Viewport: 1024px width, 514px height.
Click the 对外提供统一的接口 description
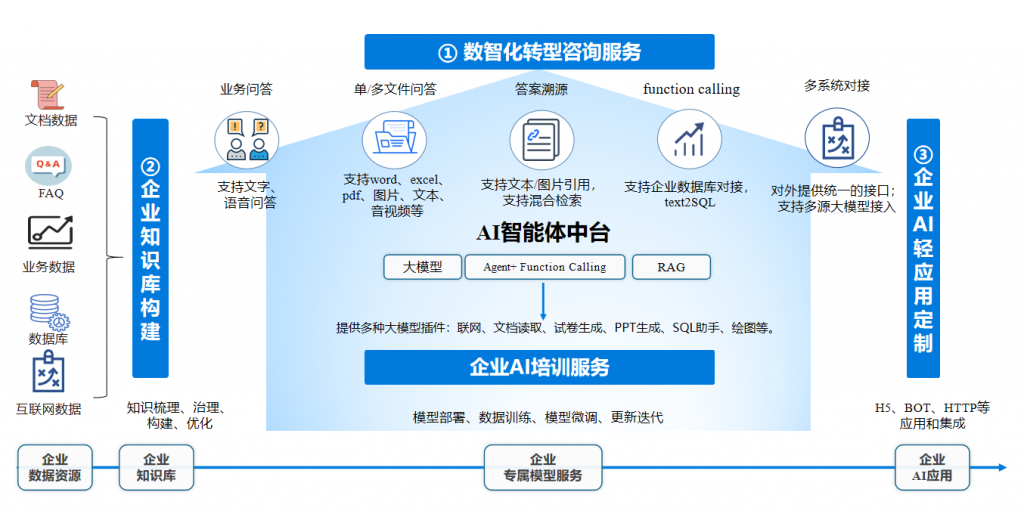point(836,199)
